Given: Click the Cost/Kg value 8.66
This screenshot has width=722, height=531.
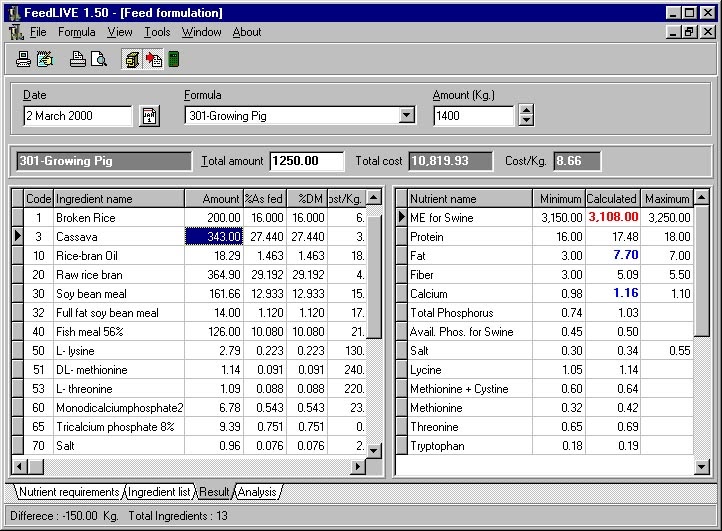Looking at the screenshot, I should coord(577,161).
